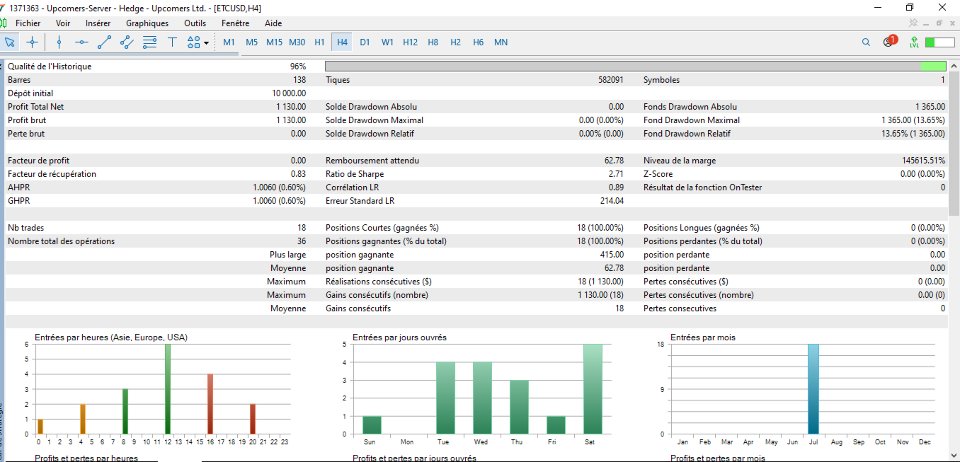Click the shapes objects icon
This screenshot has height=462, width=960.
(193, 42)
